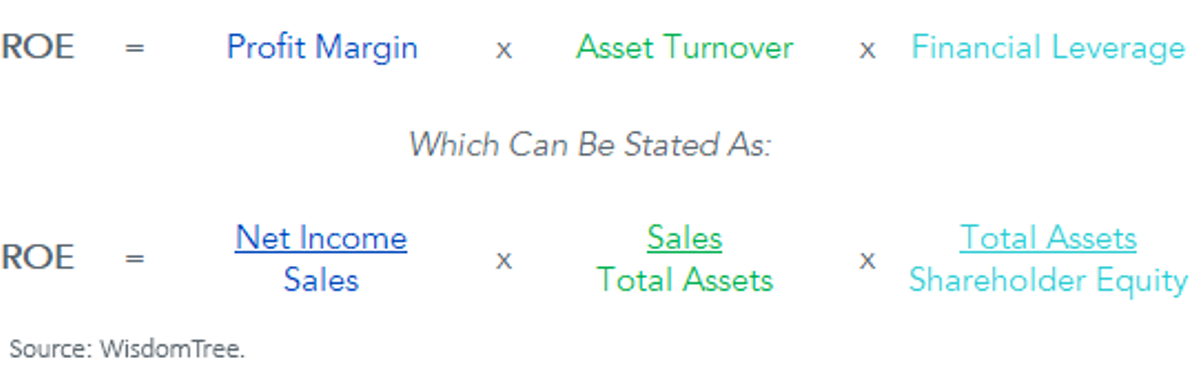Screen dimensions: 1200x368
Task: Select the green Asset Turnover text
Action: pos(684,48)
